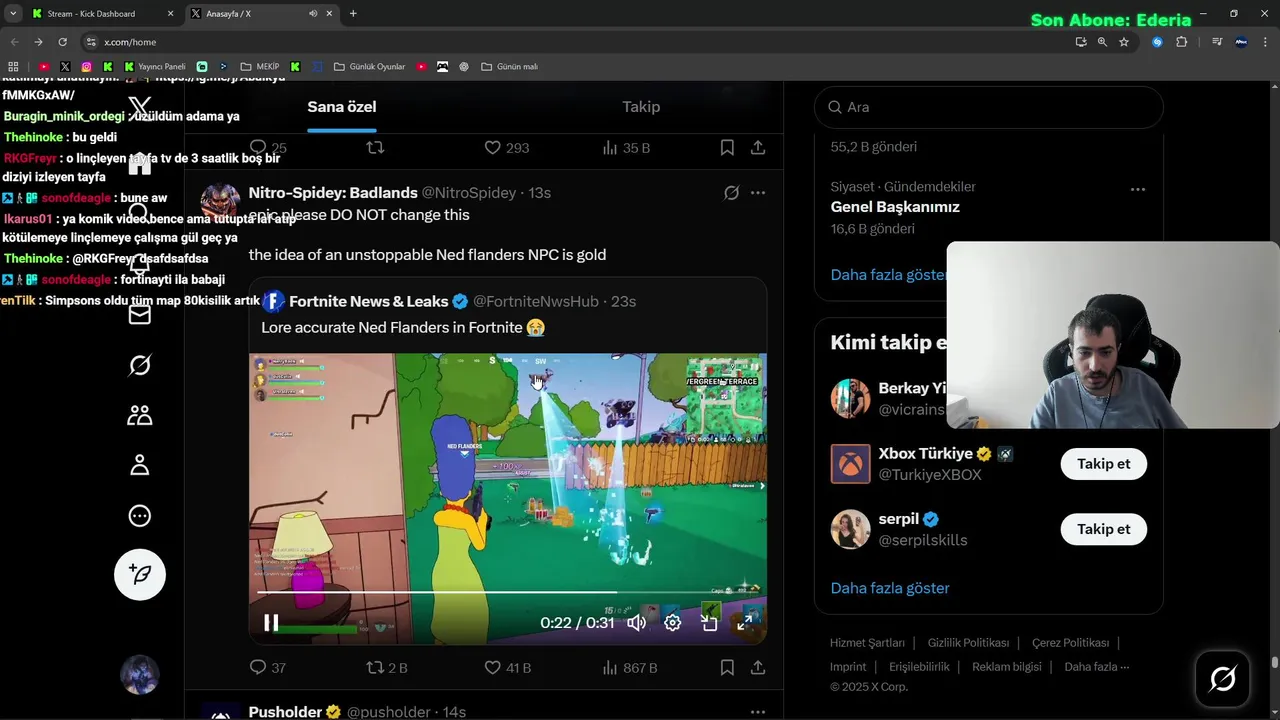Switch to Stream - Kick Dashboard browser tab
This screenshot has height=720, width=1280.
coord(103,14)
